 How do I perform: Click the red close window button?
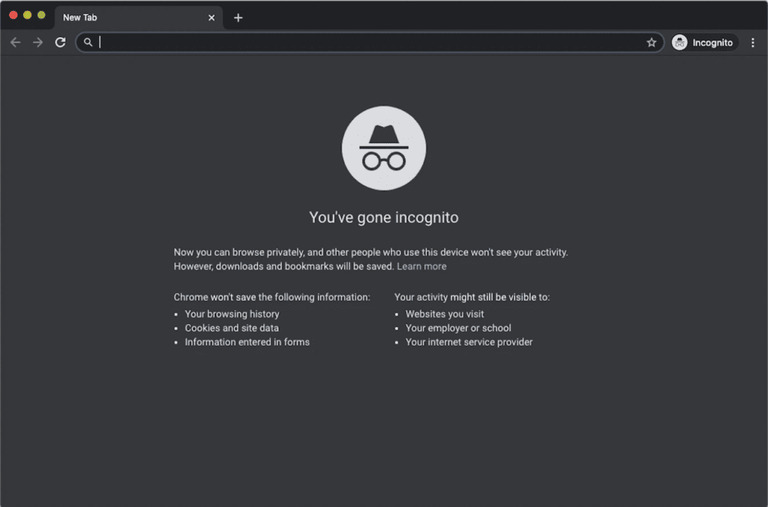point(13,15)
